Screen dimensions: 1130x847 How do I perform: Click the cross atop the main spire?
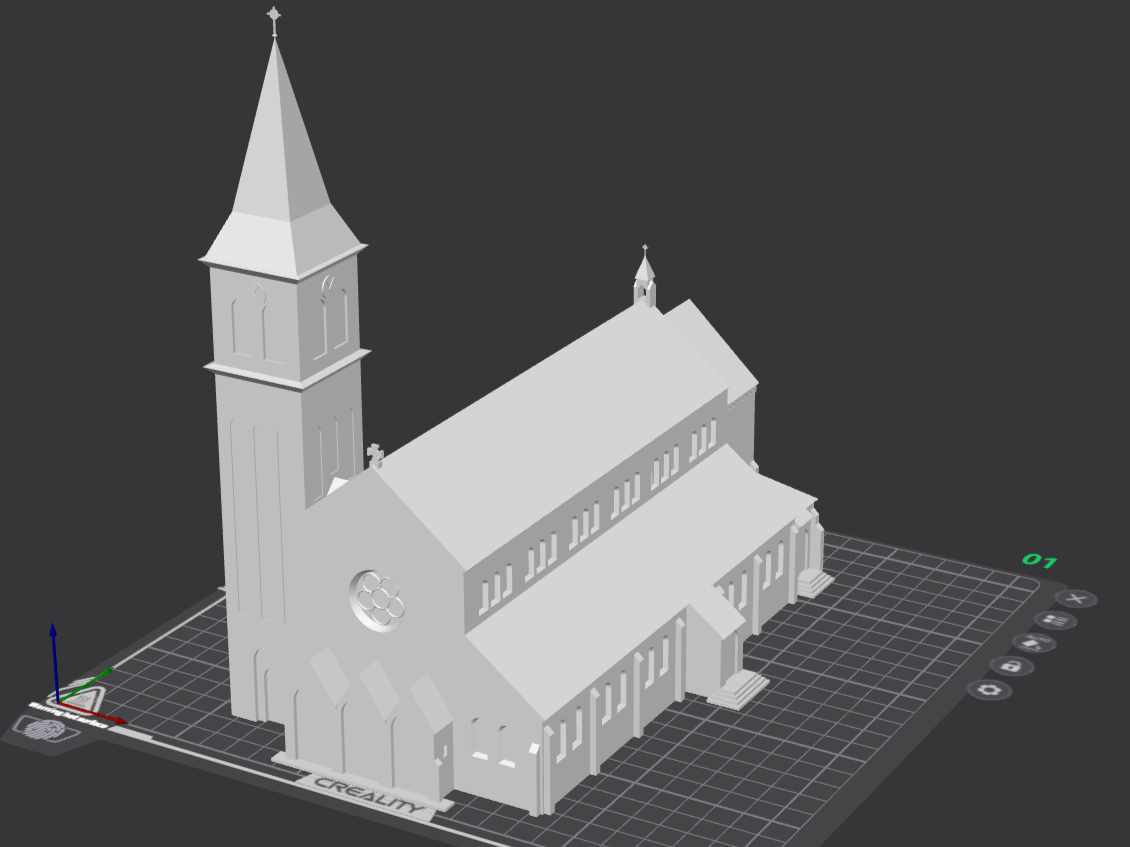274,20
